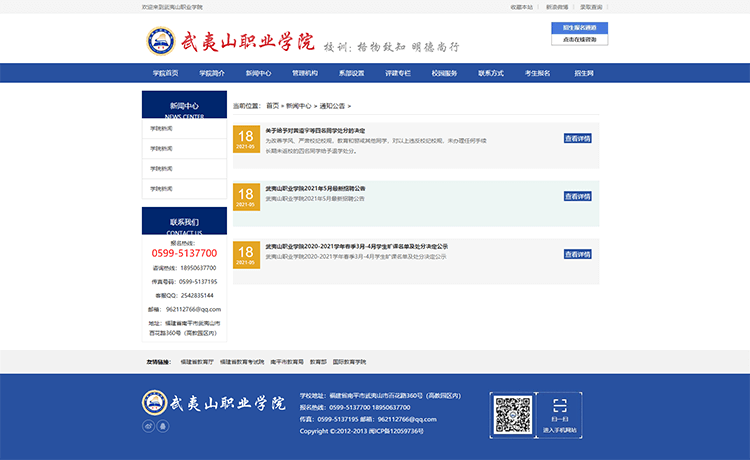Click date badge of the 2021年5月 recruitment notice
Viewport: 750px width, 460px height.
pyautogui.click(x=245, y=197)
